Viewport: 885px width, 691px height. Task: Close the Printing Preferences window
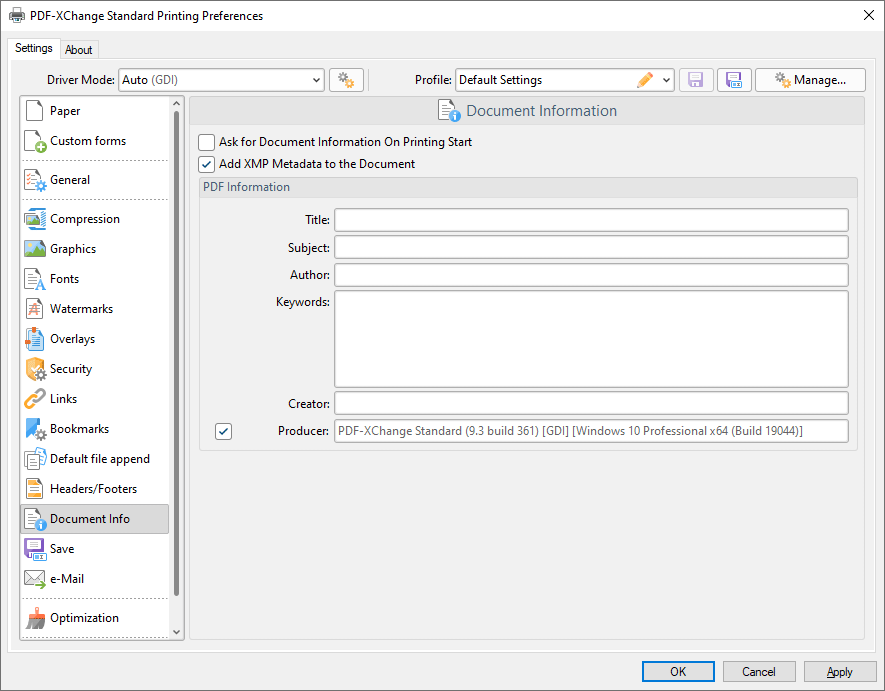[869, 15]
